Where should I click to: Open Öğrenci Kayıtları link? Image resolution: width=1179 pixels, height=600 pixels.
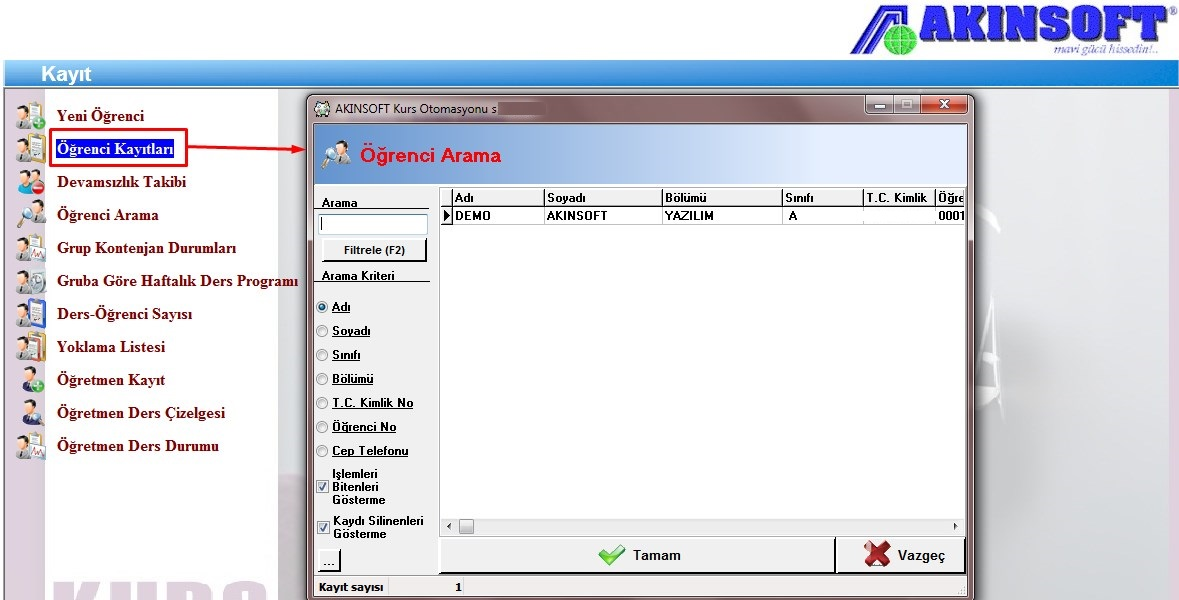(x=116, y=149)
